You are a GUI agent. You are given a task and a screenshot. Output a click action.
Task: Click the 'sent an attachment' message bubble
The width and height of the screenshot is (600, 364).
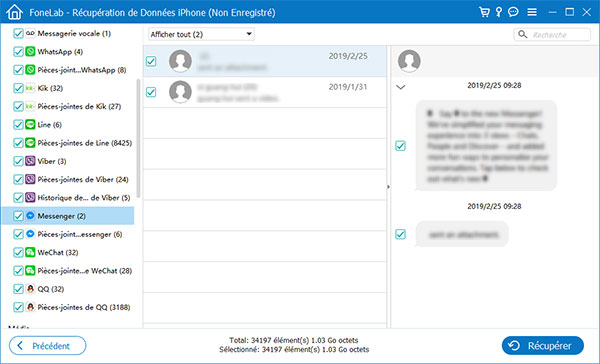[x=462, y=234]
